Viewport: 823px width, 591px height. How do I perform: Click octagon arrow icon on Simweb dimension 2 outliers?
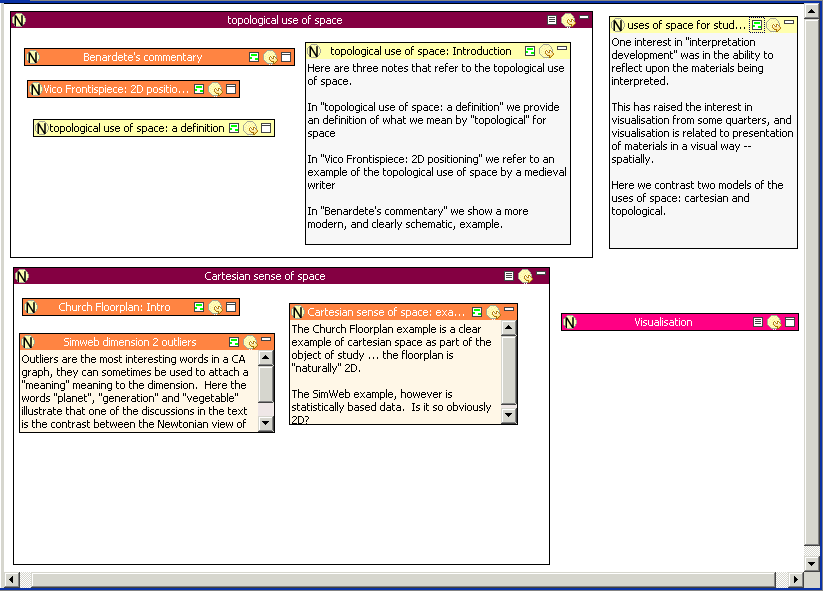[250, 342]
